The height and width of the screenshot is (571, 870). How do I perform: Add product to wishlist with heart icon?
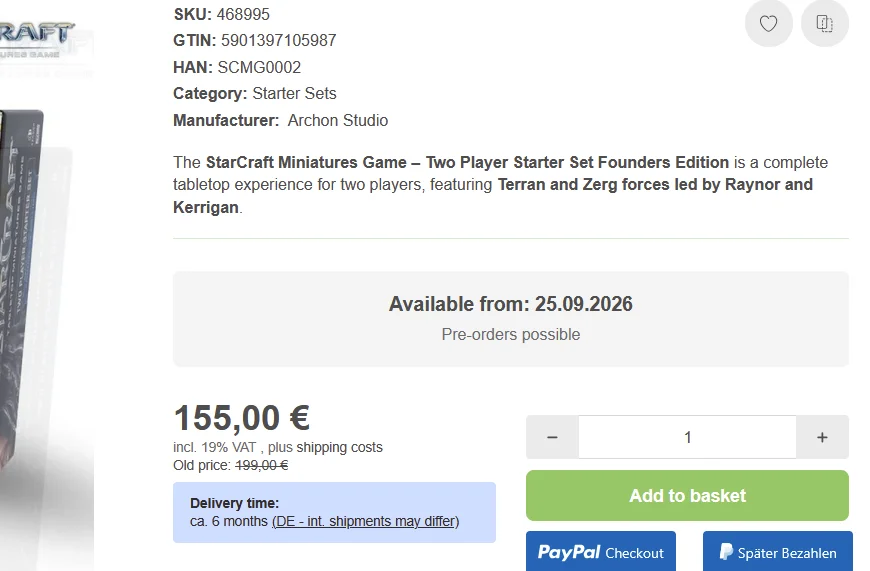(x=768, y=23)
